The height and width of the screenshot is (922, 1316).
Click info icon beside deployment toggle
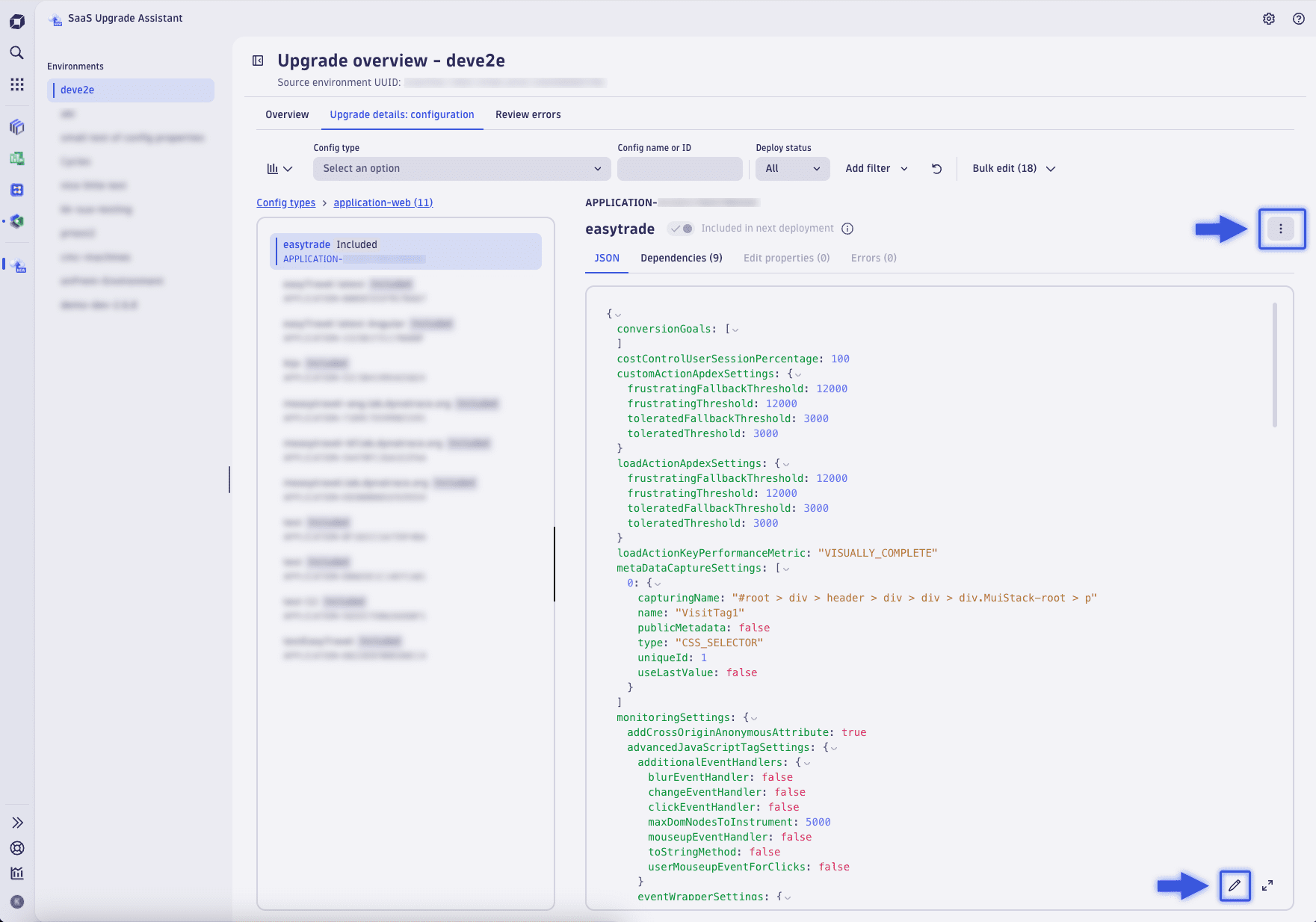click(x=847, y=229)
